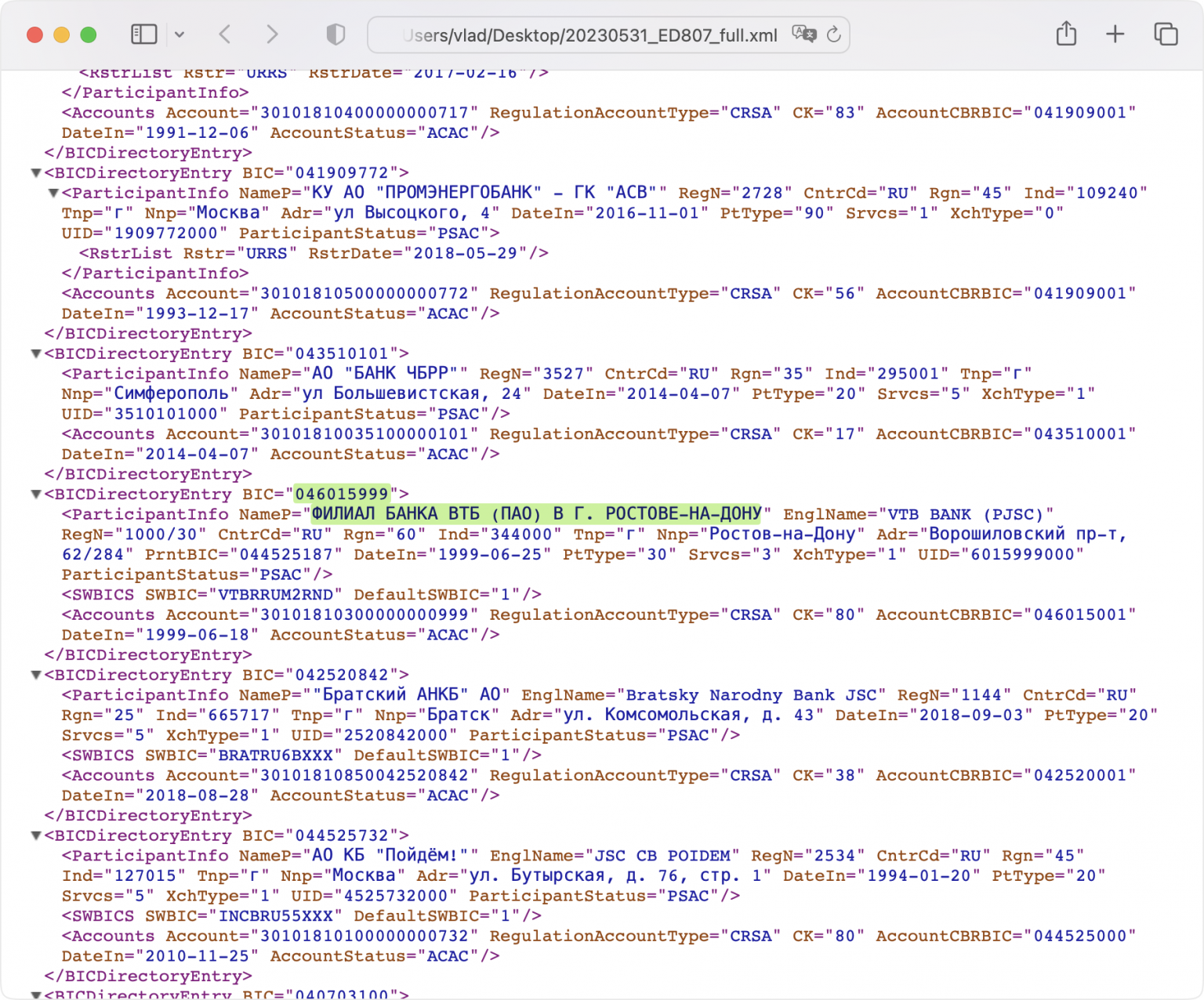The width and height of the screenshot is (1204, 1000).
Task: Collapse BICDirectoryEntry with BIC 042520842
Action: click(x=36, y=675)
